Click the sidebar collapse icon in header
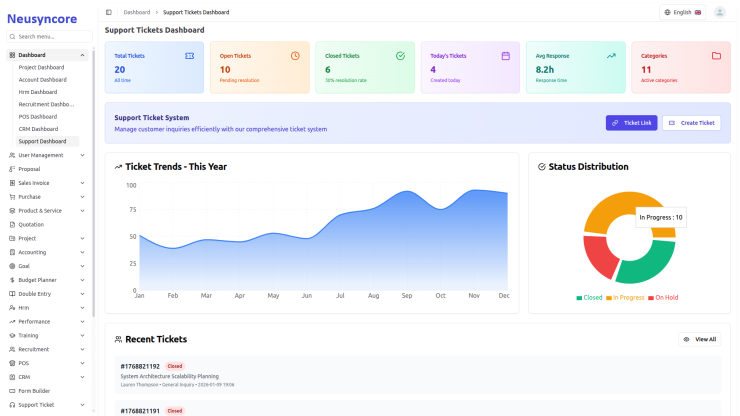 [109, 12]
